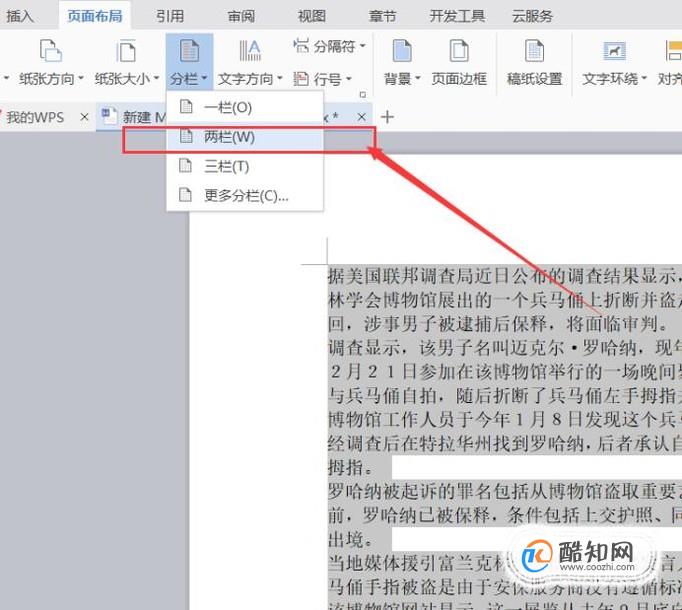682x610 pixels.
Task: Expand the 文字环绕 dropdown arrow
Action: 644,79
